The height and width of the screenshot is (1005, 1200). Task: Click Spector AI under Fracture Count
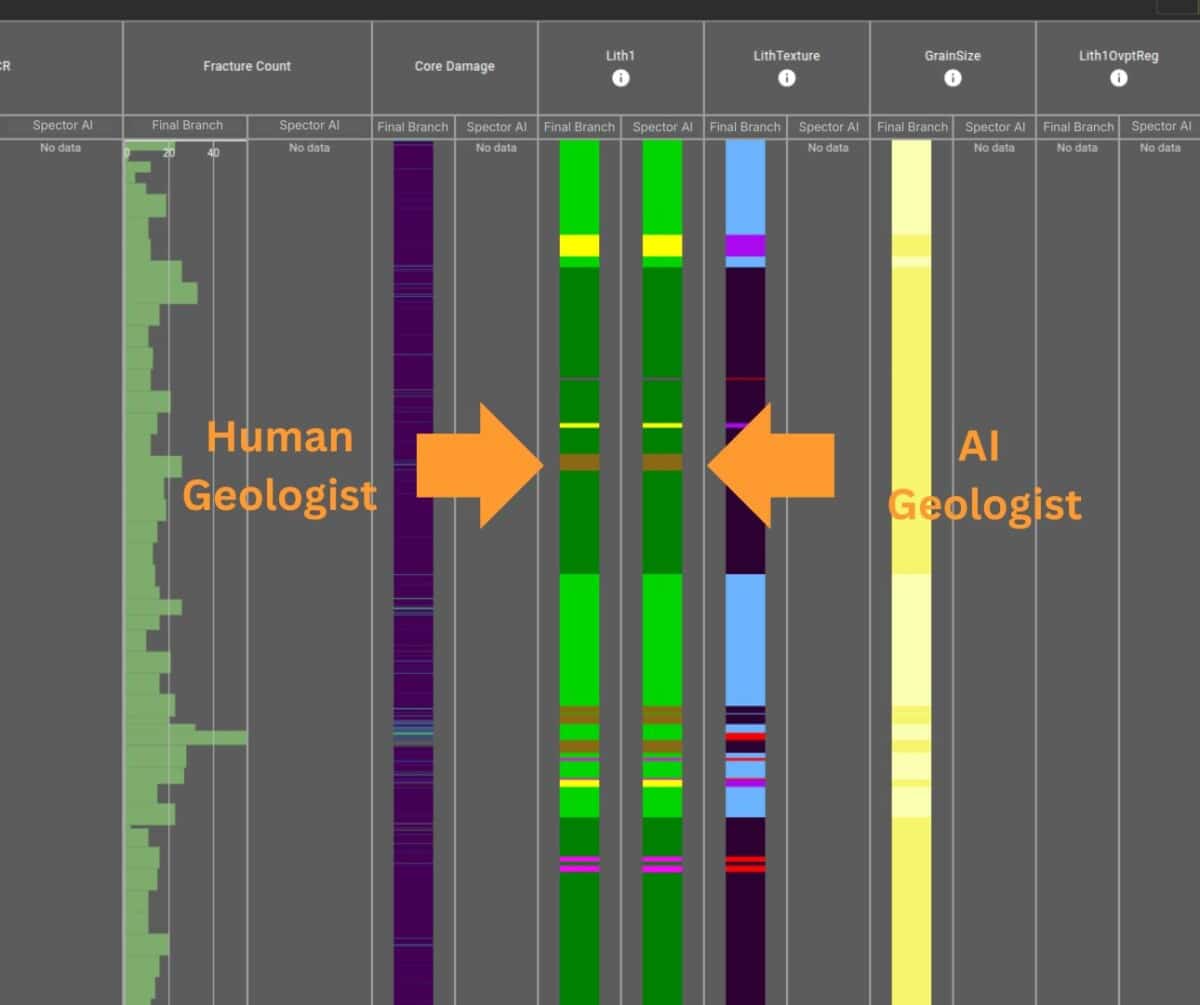(309, 126)
